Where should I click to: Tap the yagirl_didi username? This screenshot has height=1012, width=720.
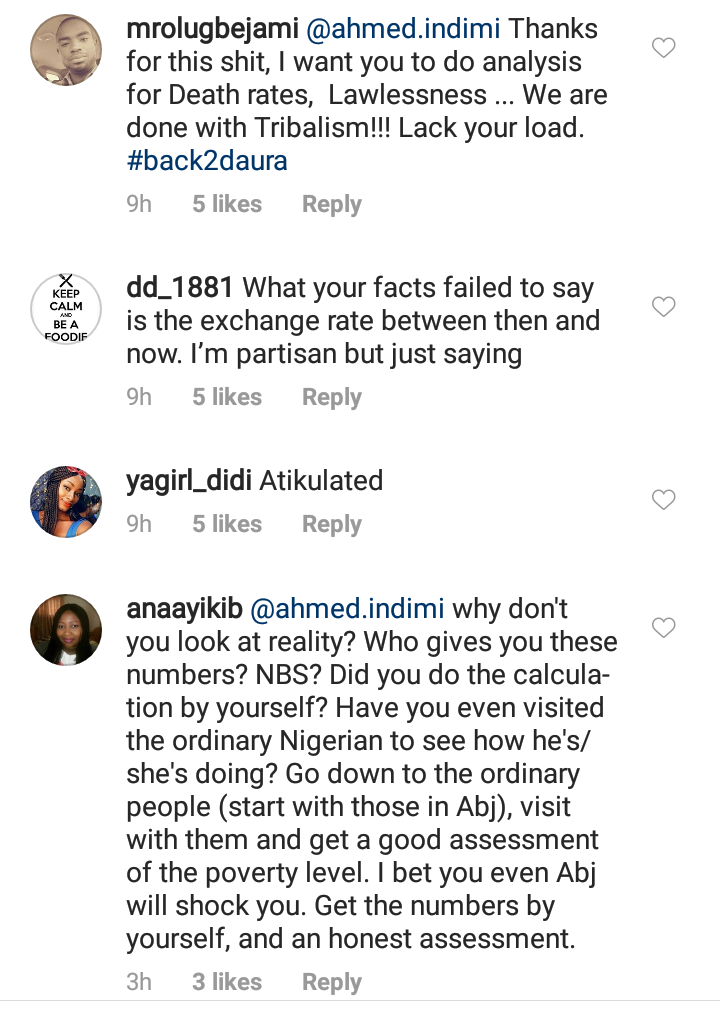pyautogui.click(x=188, y=481)
